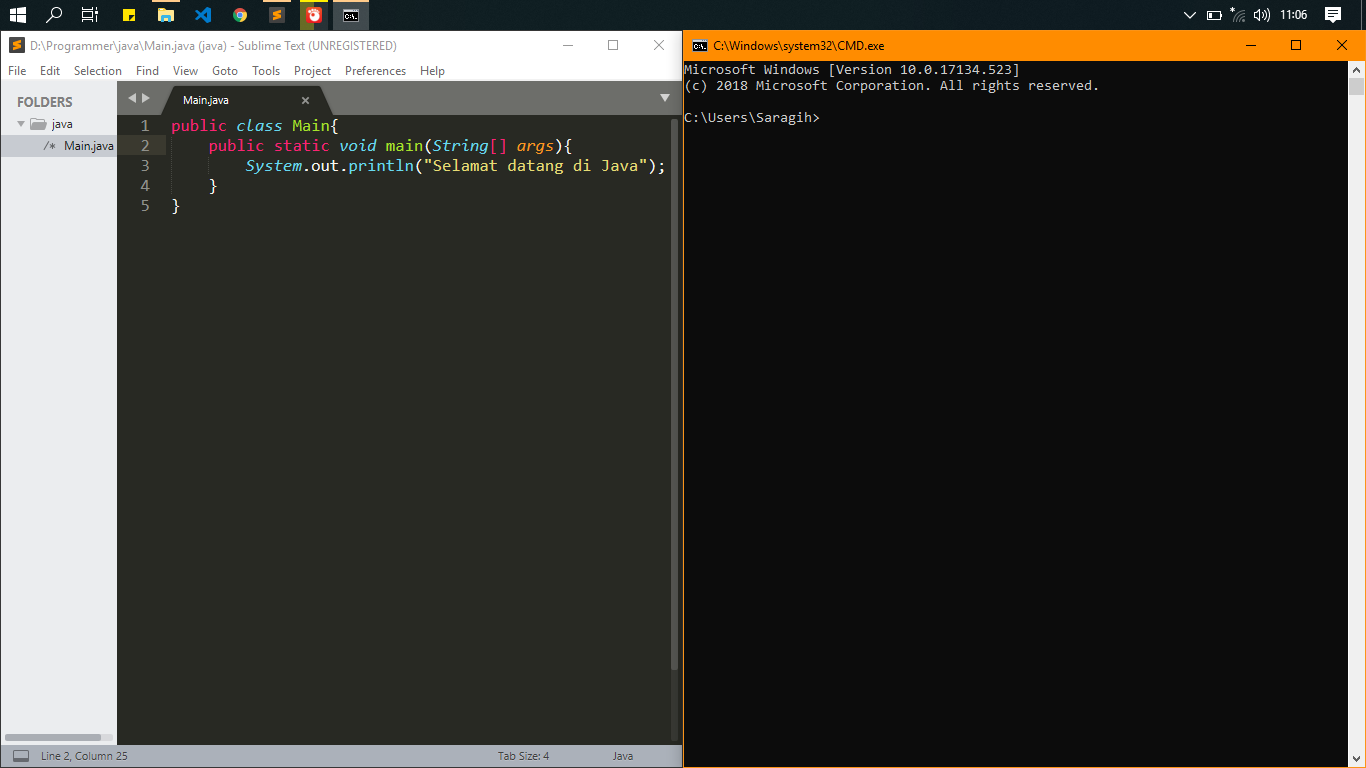Open the Goto menu
This screenshot has width=1366, height=768.
coord(225,71)
